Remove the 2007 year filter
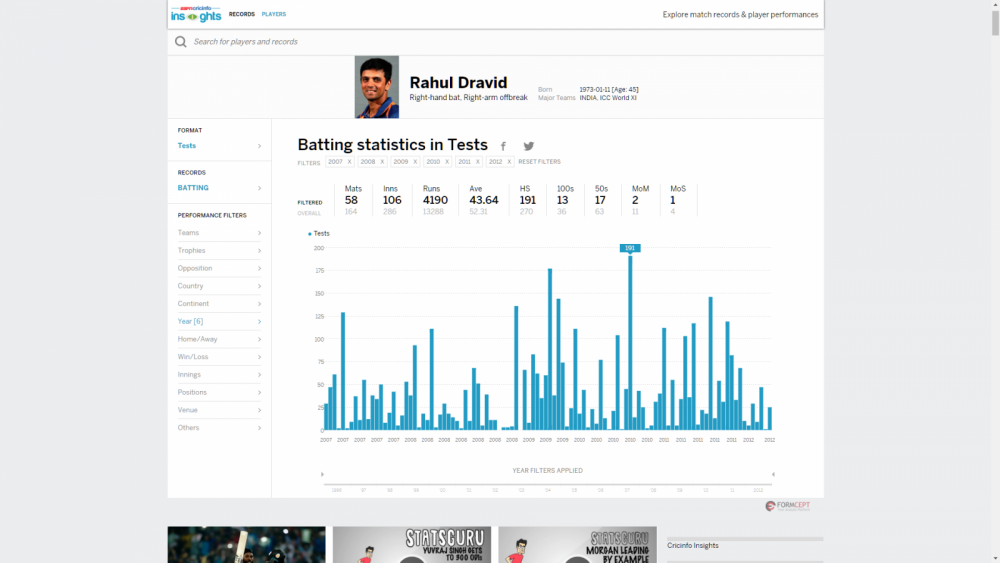This screenshot has height=563, width=1000. [349, 162]
